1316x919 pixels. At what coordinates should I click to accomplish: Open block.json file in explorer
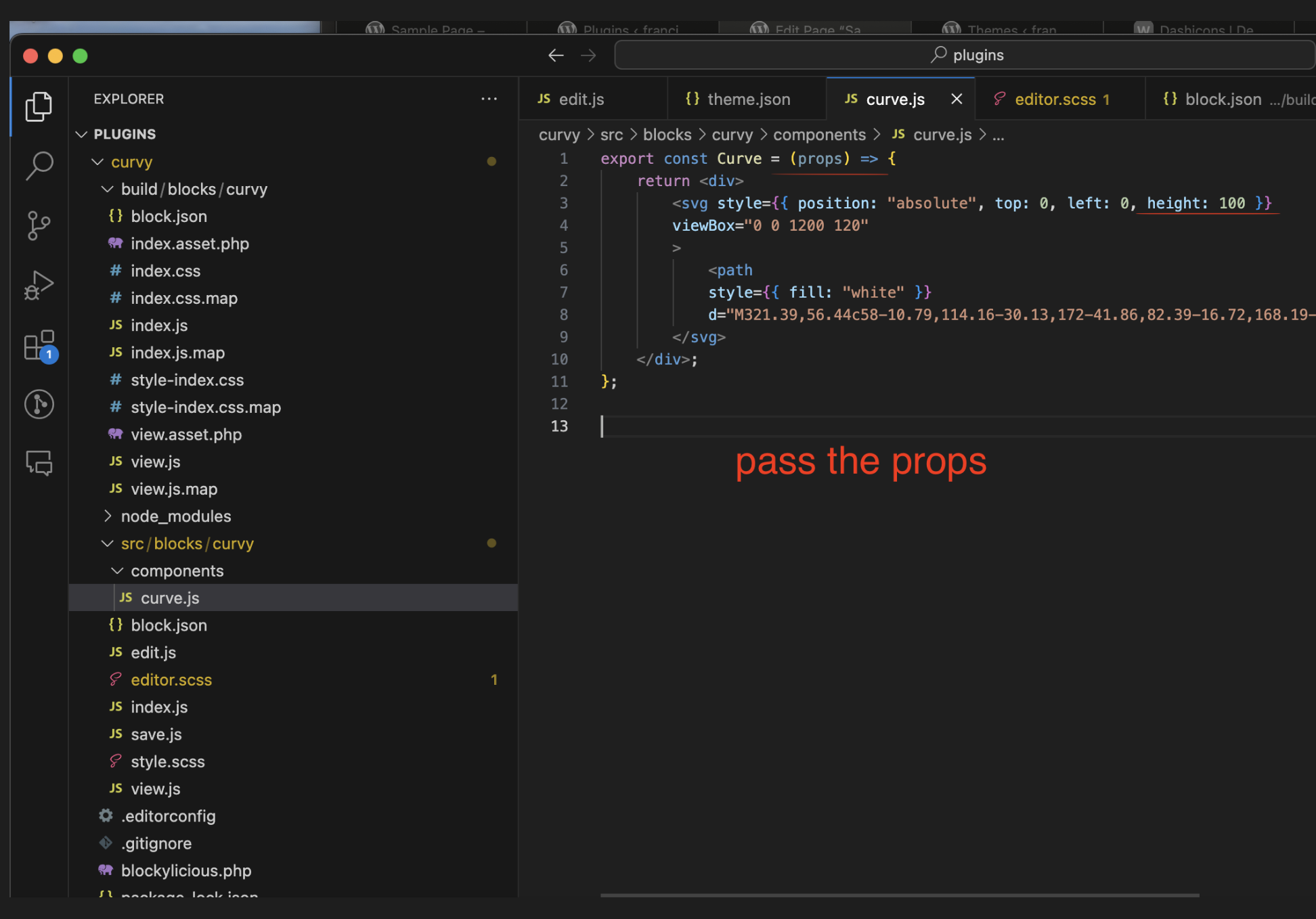(169, 625)
